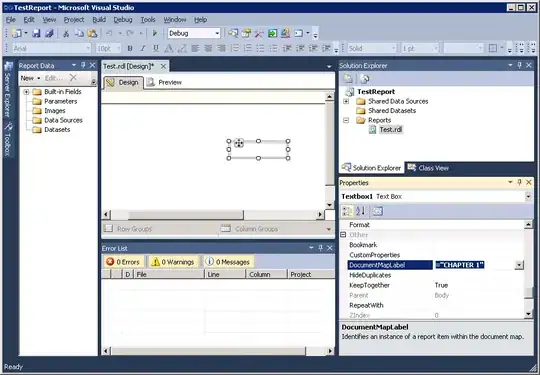Screen dimensions: 540x375
Task: Collapse the Reports folder node
Action: pyautogui.click(x=346, y=120)
